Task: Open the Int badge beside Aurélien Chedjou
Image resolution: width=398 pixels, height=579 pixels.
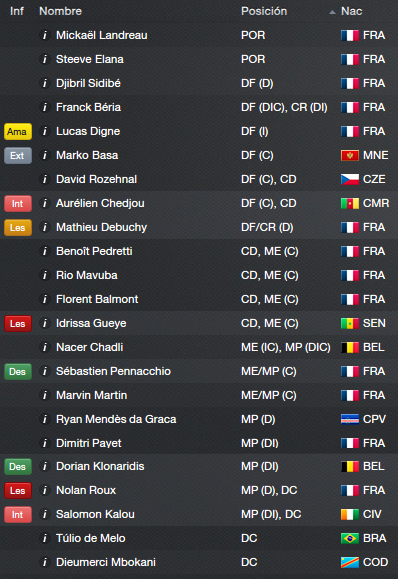Action: click(18, 203)
